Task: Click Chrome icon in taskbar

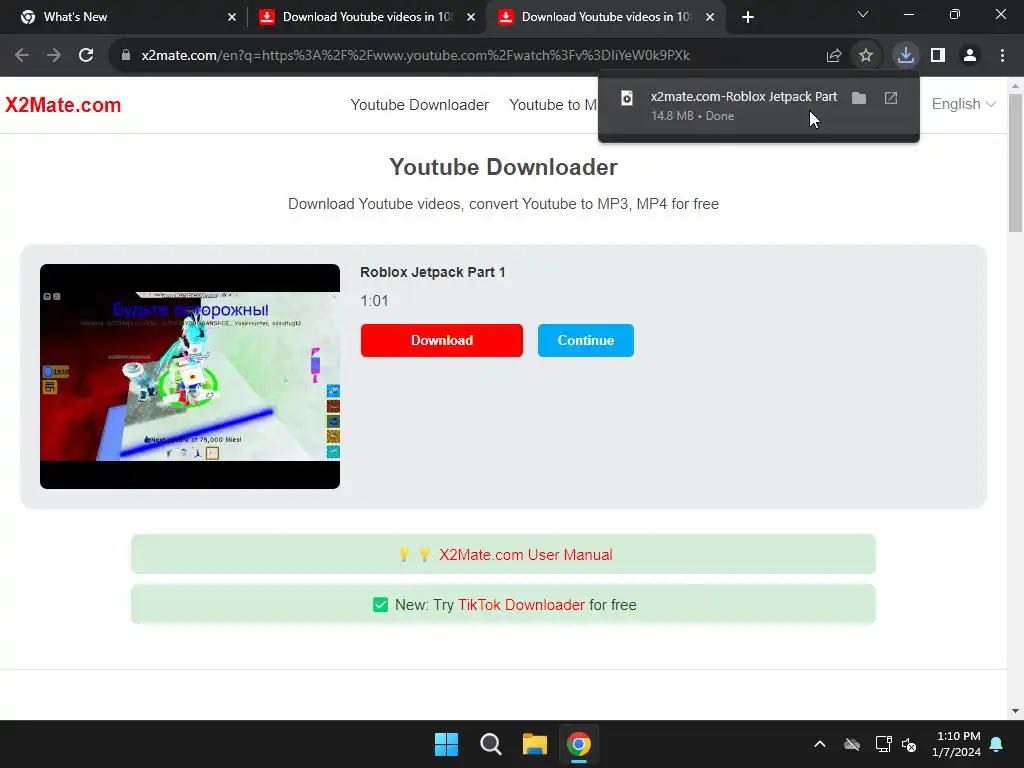Action: coord(579,744)
